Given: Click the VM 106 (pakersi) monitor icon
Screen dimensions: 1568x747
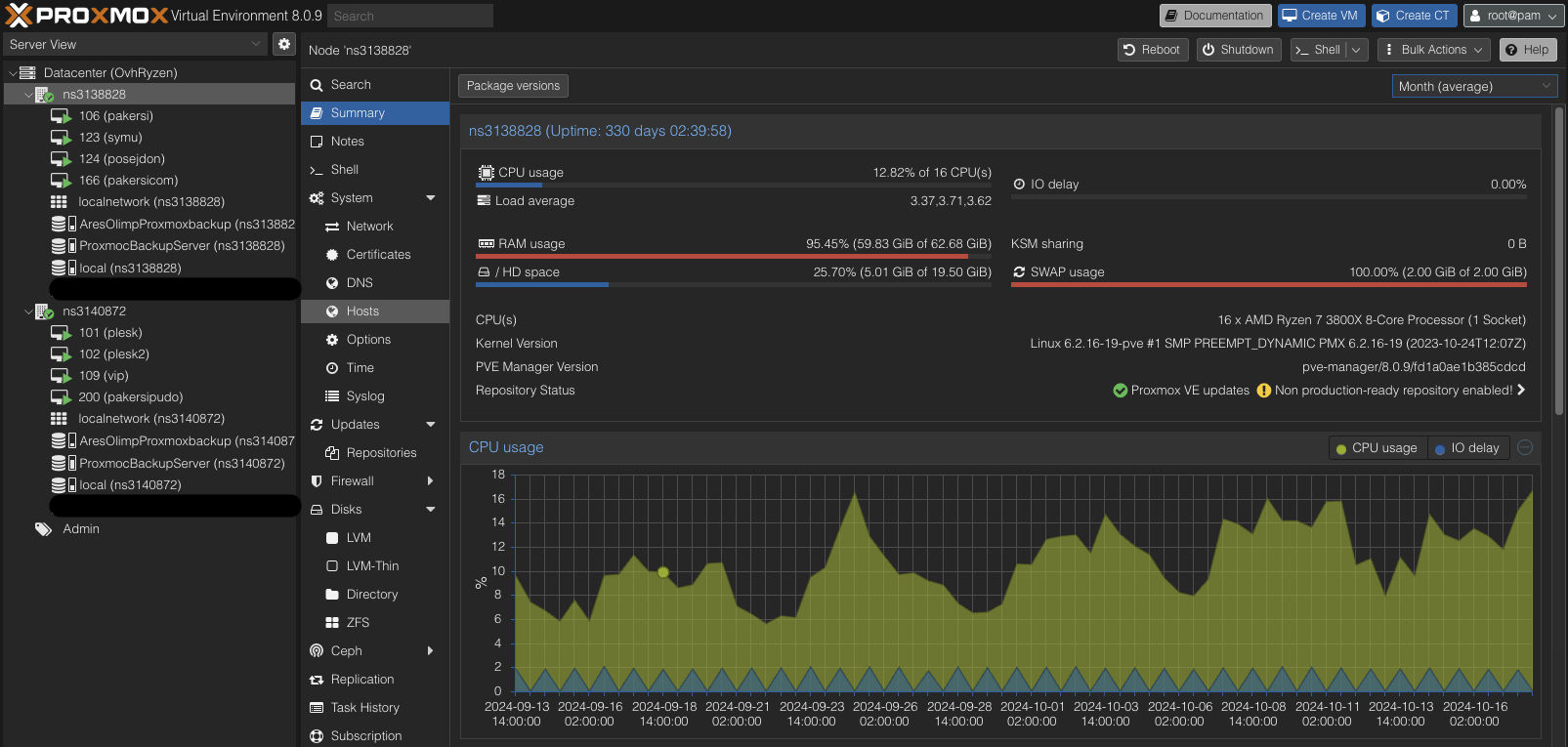Looking at the screenshot, I should click(x=62, y=116).
